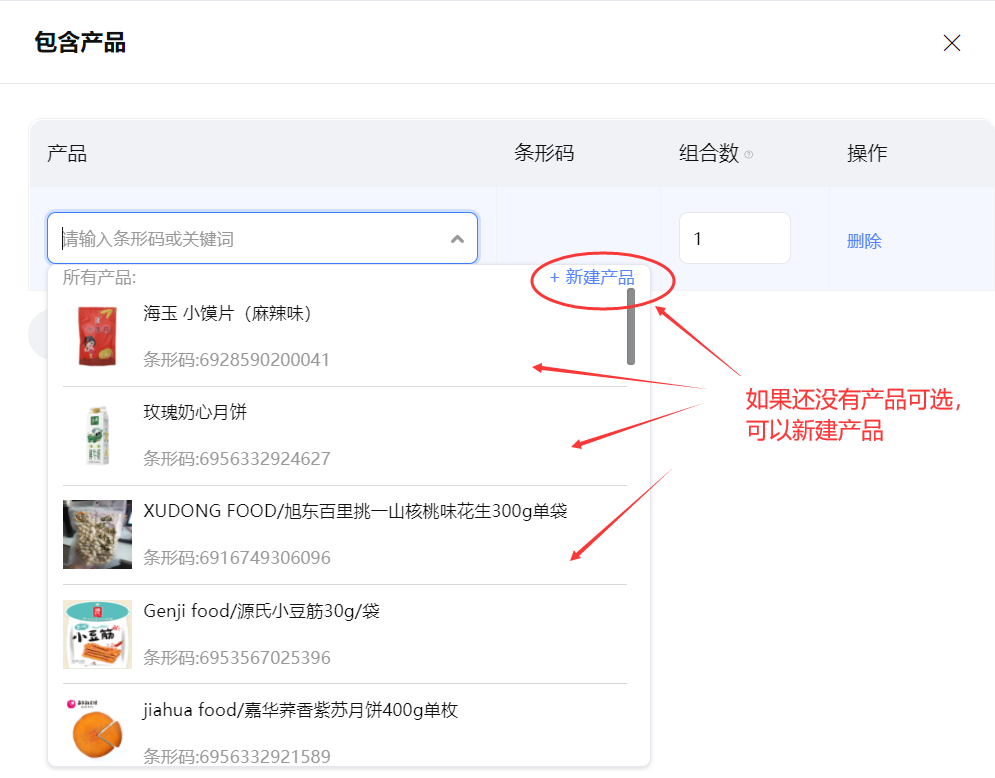Pick Genji food 源氏小豆筋30g/袋
The height and width of the screenshot is (778, 995).
[261, 611]
